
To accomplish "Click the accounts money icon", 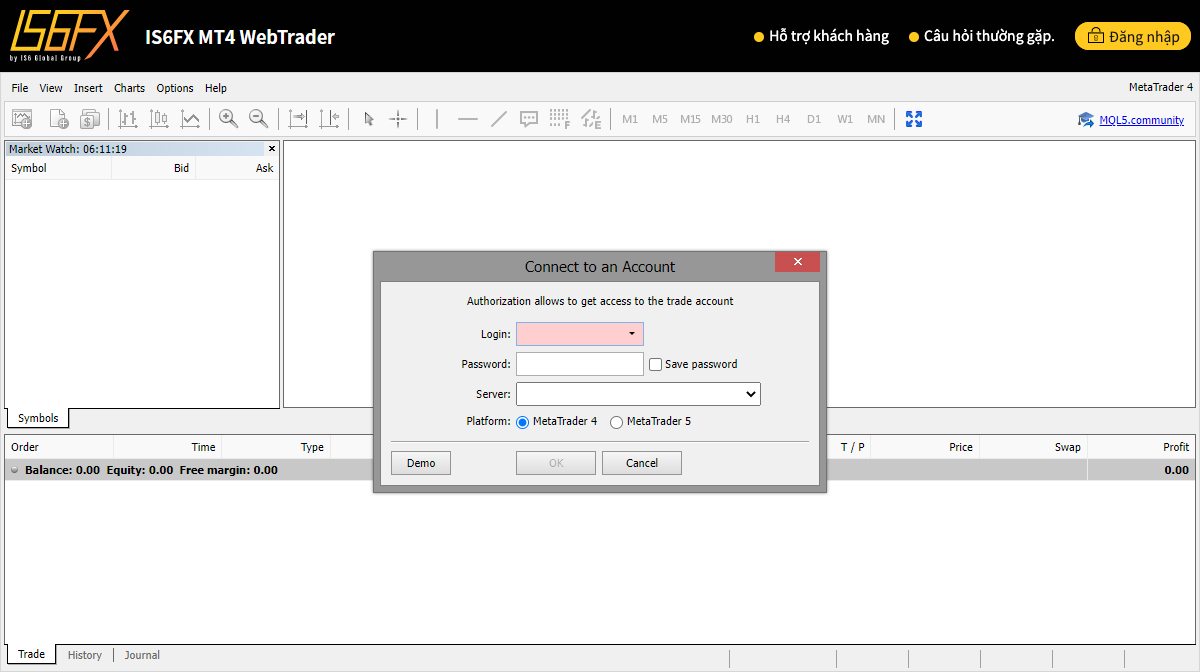I will coord(90,119).
